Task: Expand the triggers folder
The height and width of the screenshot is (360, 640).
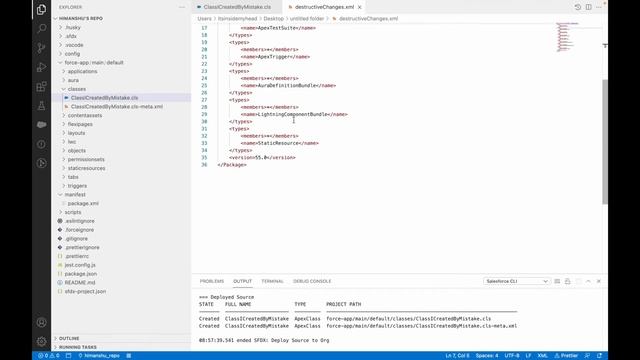Action: pos(77,186)
